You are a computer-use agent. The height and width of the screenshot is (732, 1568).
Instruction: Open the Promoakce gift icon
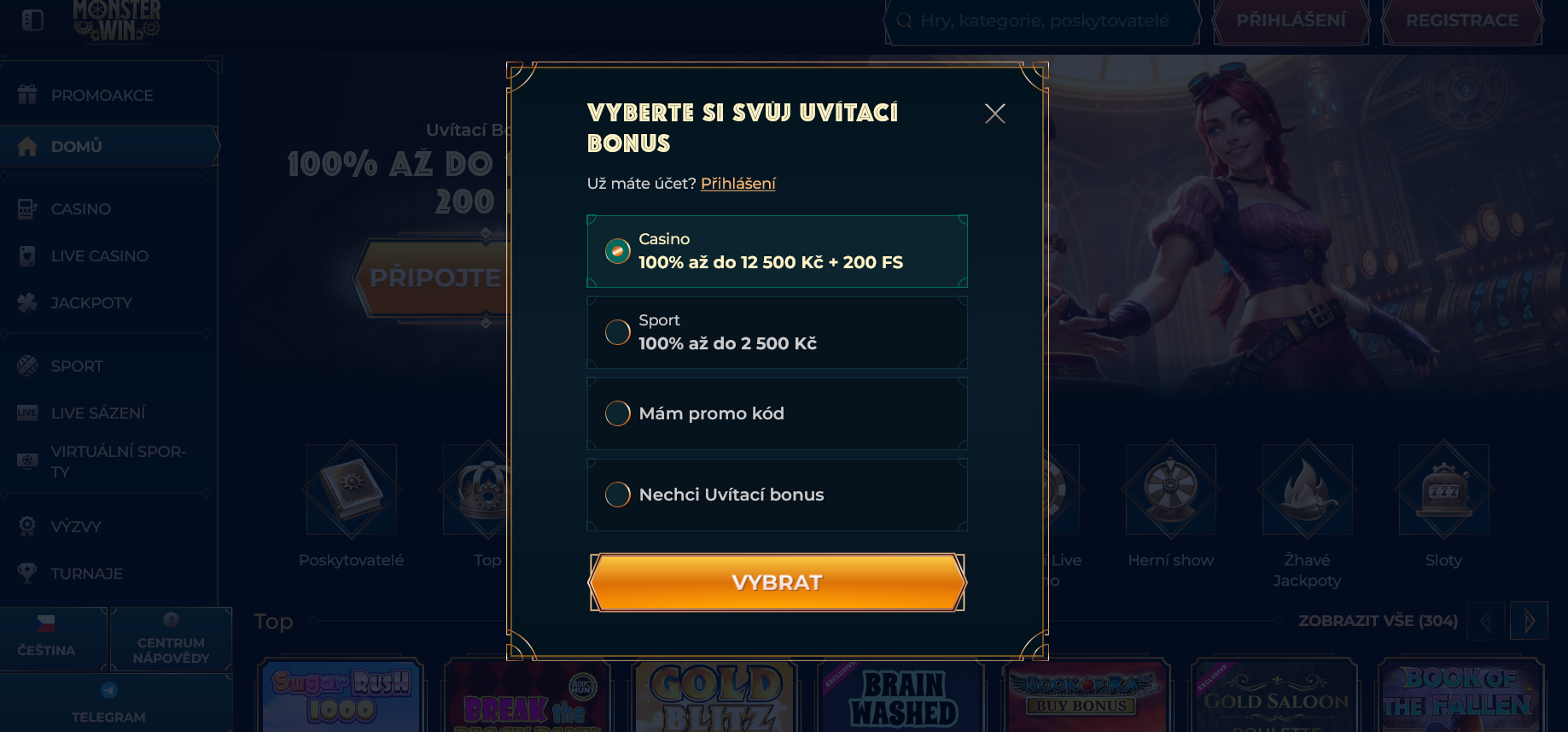tap(27, 95)
